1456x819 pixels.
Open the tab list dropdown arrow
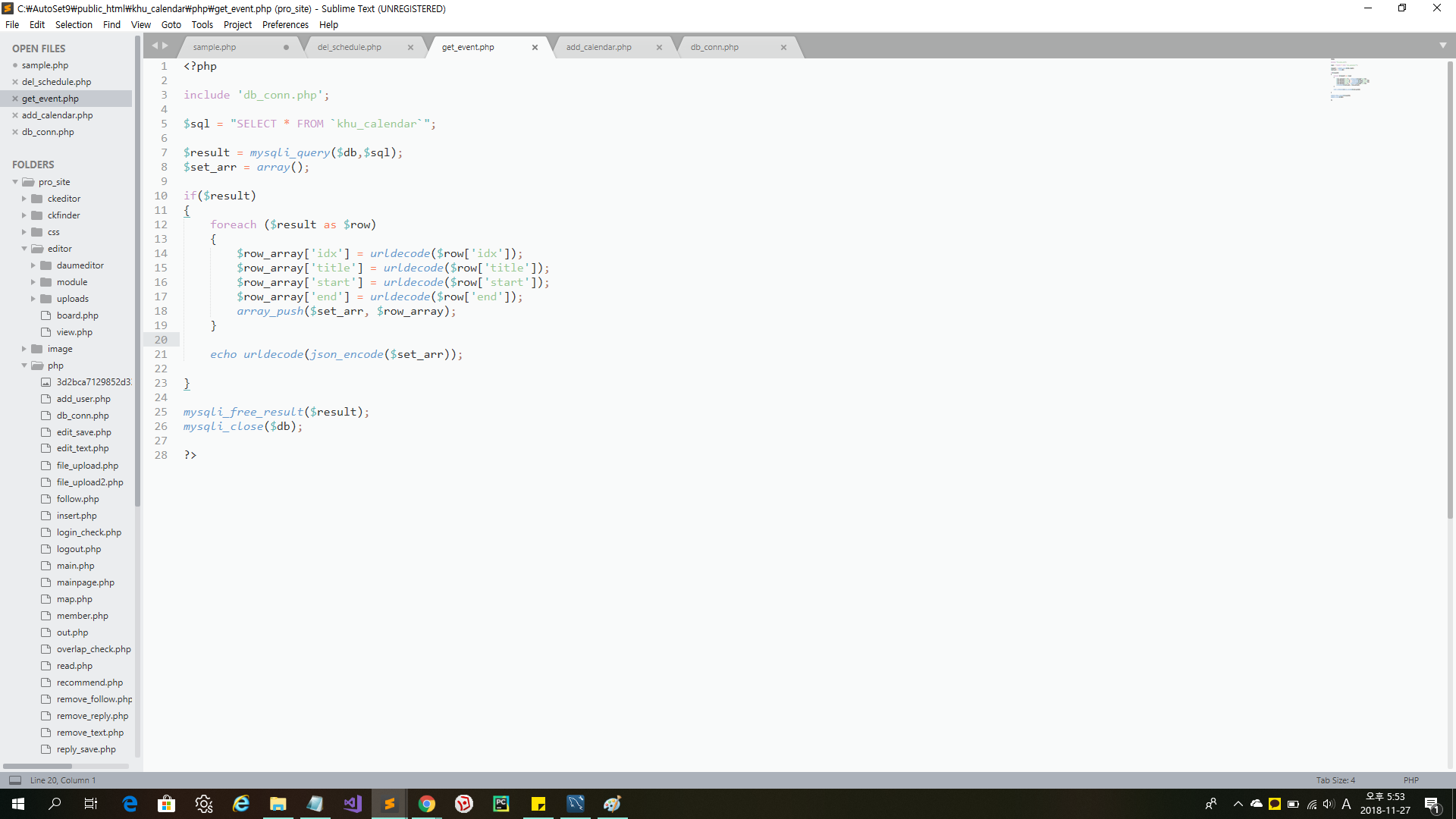1442,45
